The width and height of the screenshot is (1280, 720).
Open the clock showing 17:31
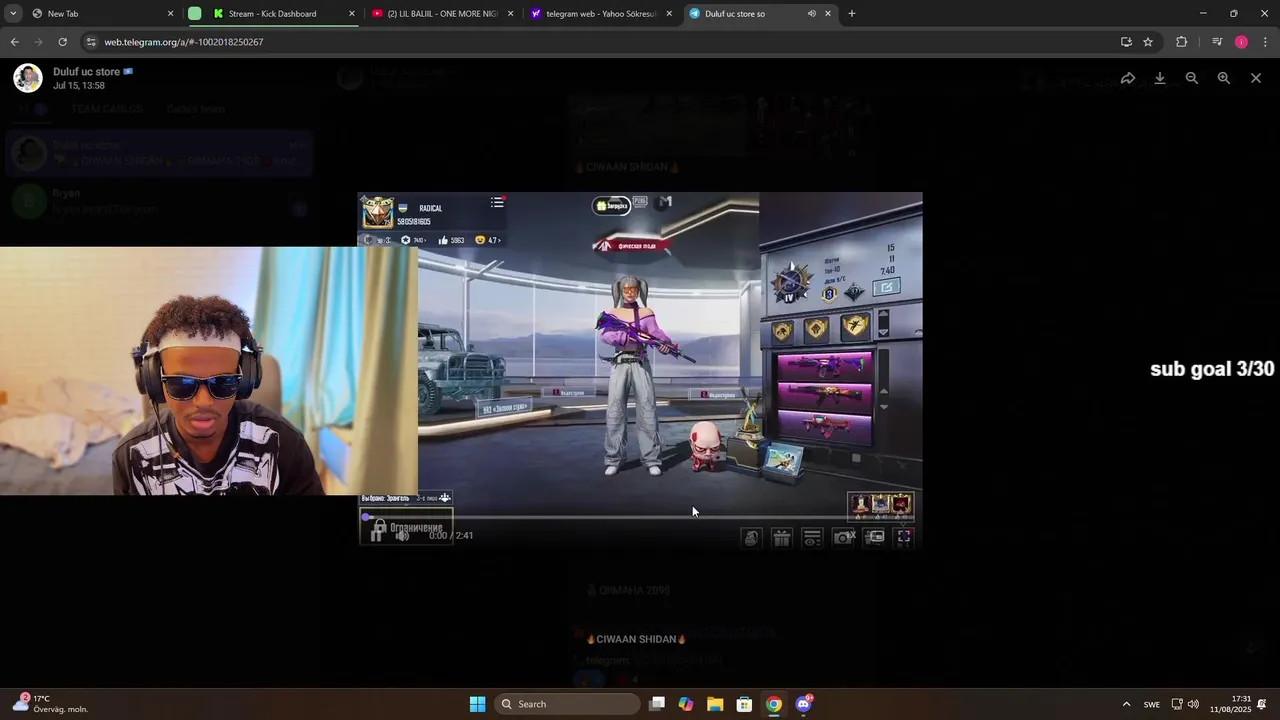pyautogui.click(x=1230, y=704)
